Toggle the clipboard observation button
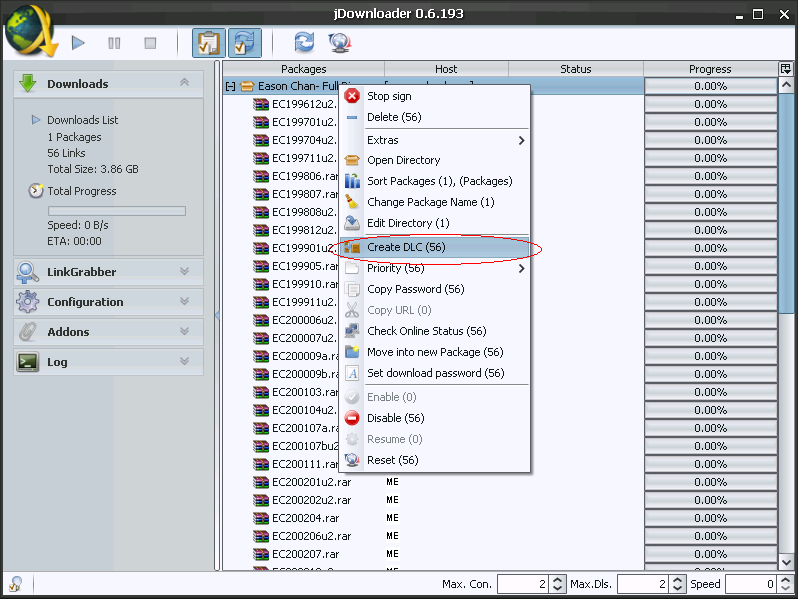 pyautogui.click(x=209, y=43)
